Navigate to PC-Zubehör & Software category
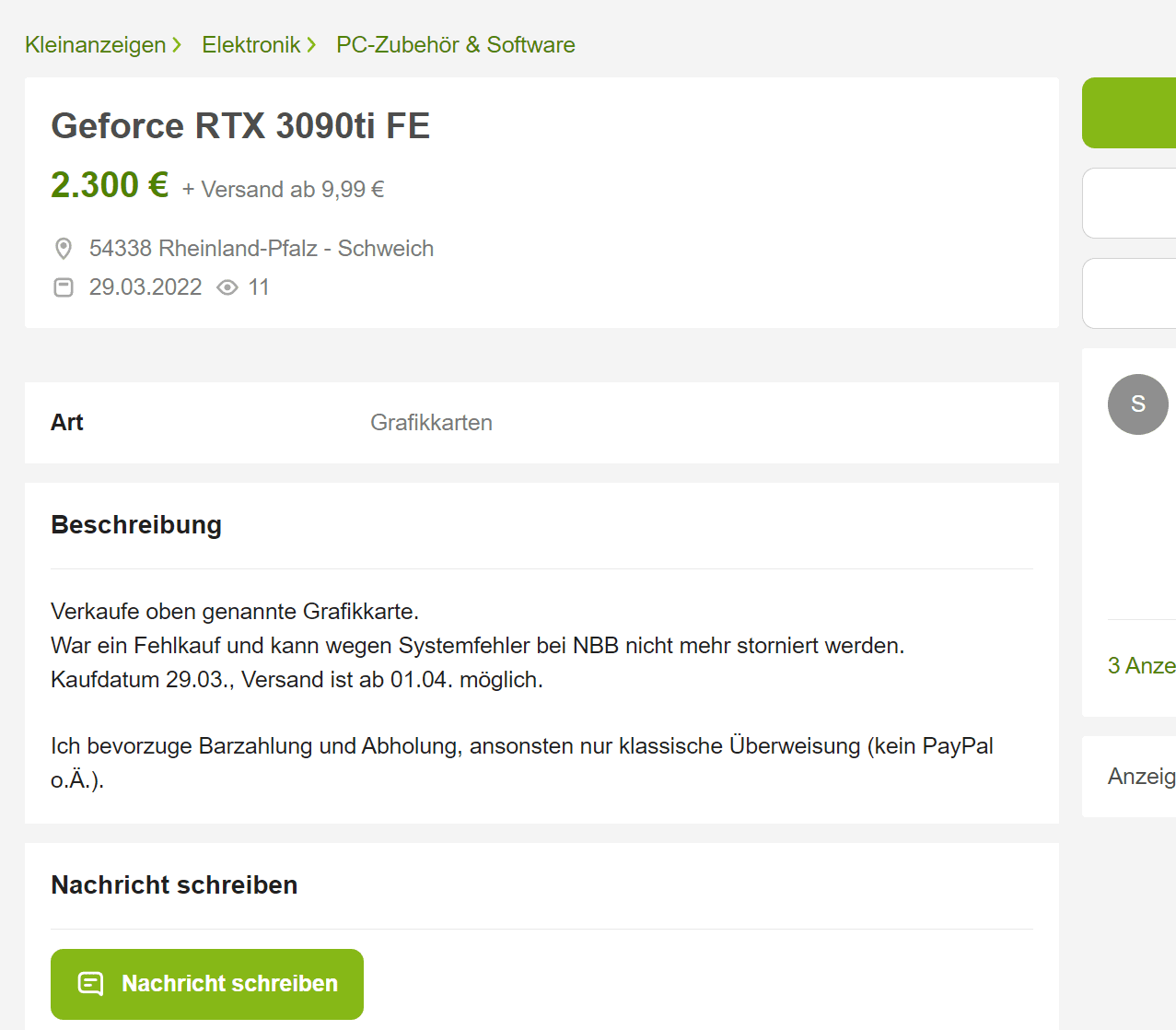Image resolution: width=1176 pixels, height=1030 pixels. tap(456, 45)
